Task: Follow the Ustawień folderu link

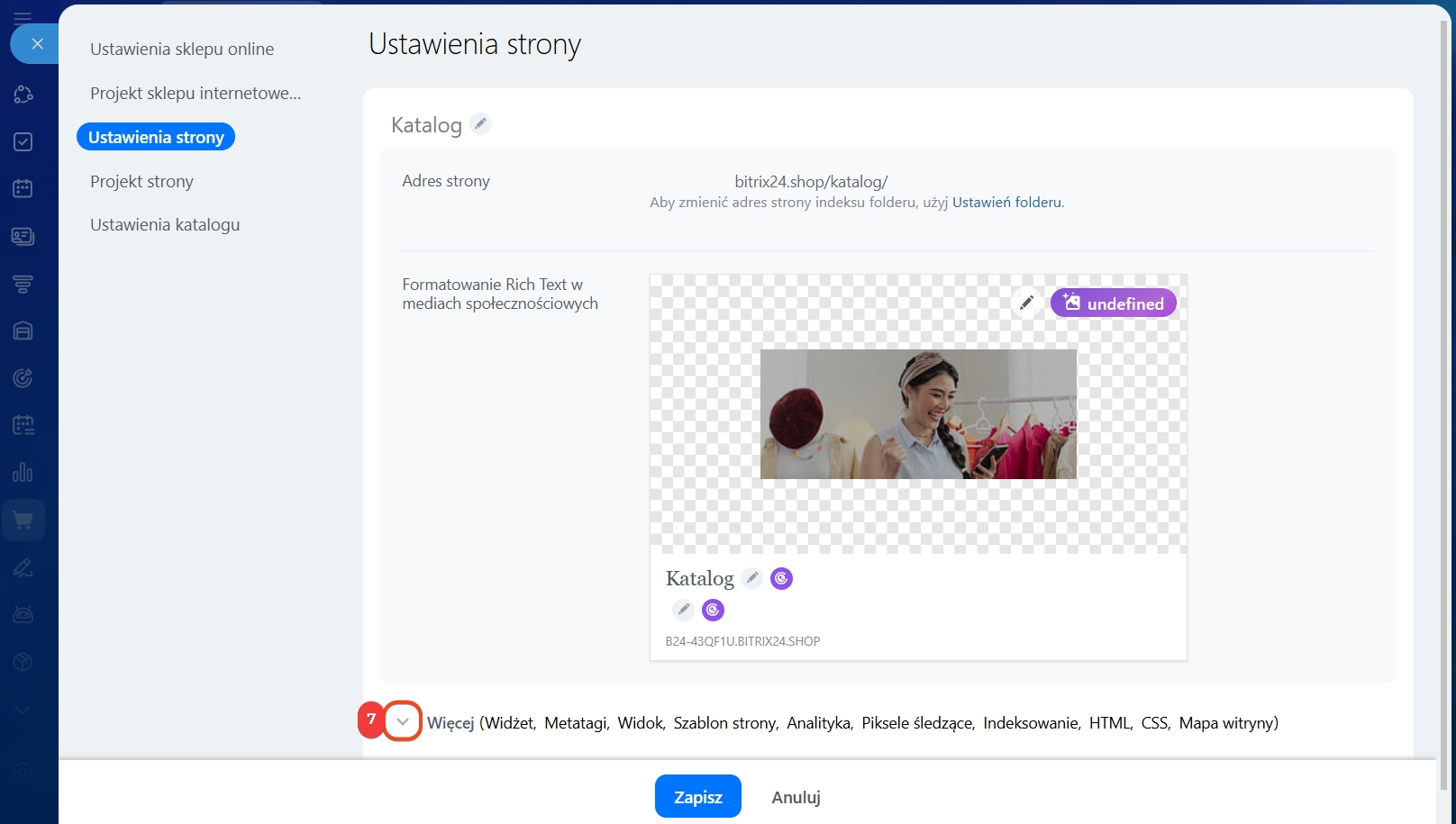Action: pos(1006,203)
